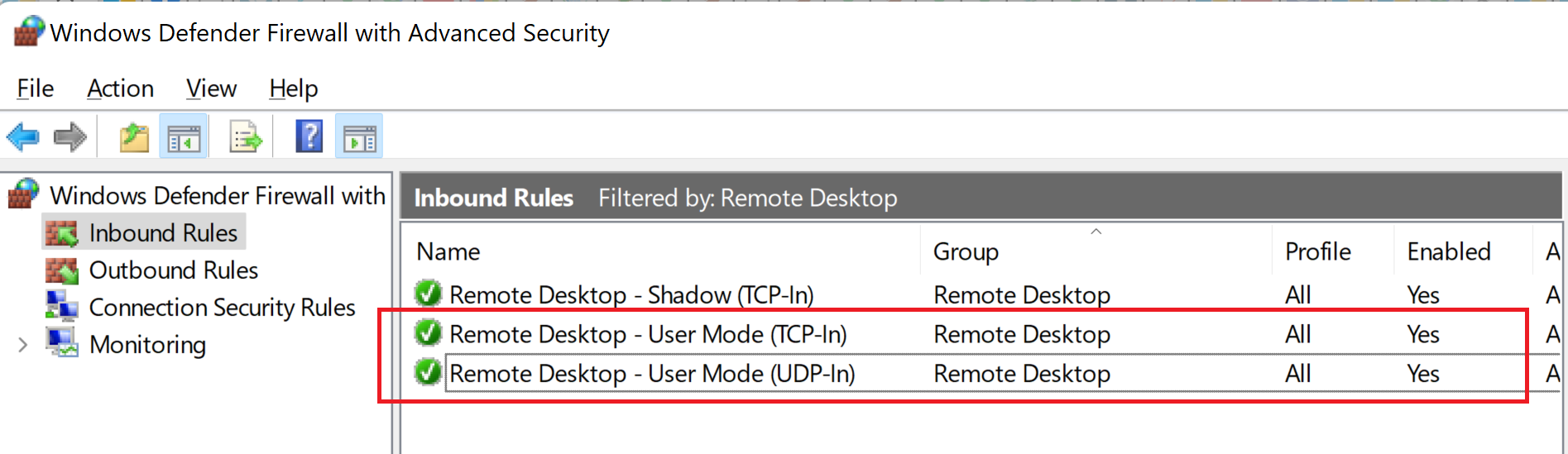Click the Export List toolbar icon

(246, 136)
